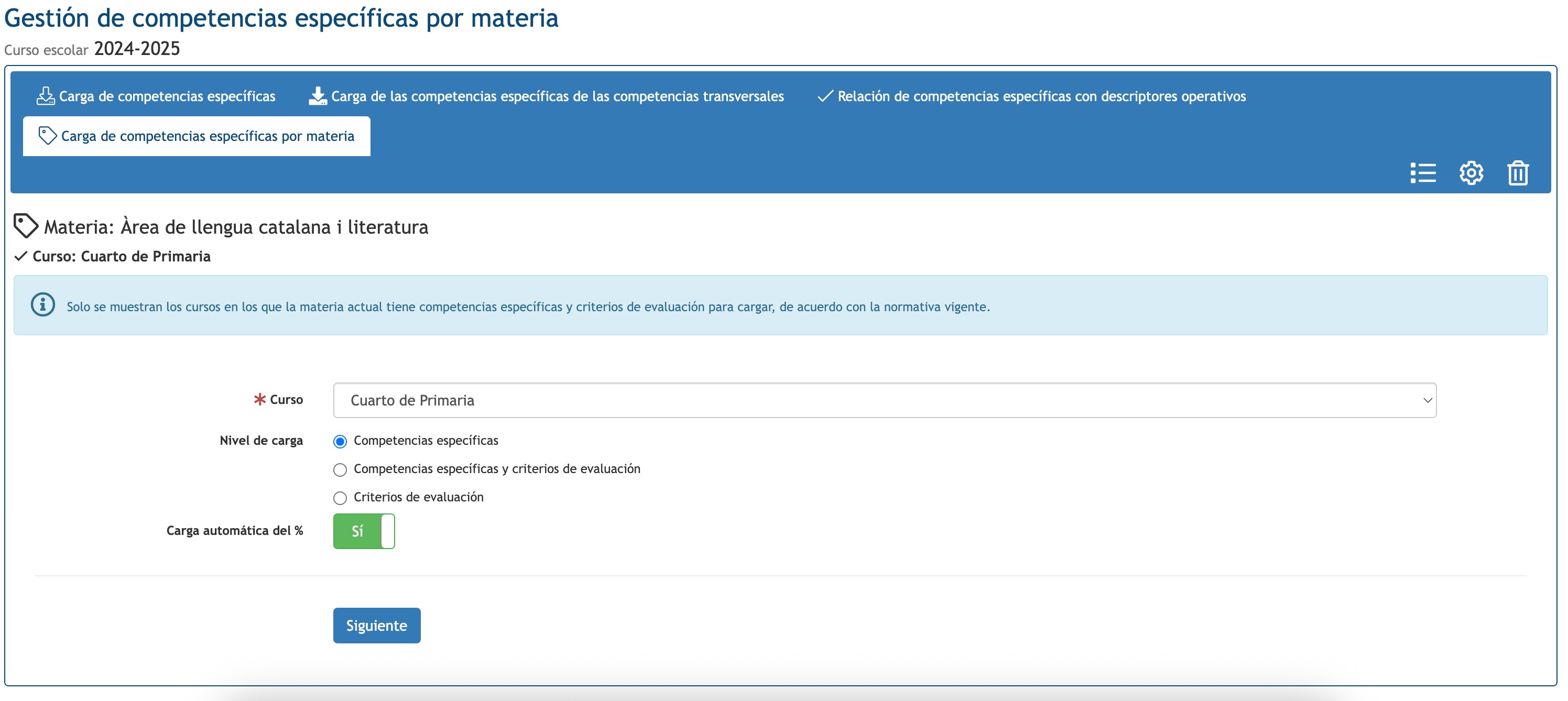Open the settings gear icon

(x=1471, y=173)
